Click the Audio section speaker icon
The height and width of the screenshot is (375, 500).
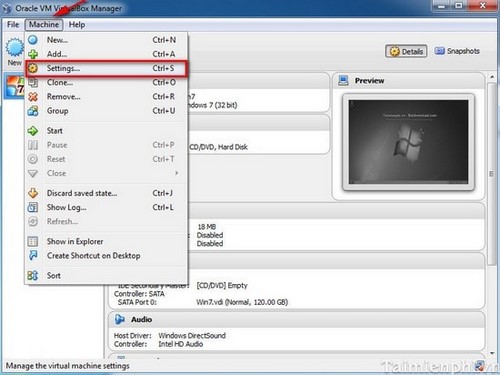tap(119, 319)
